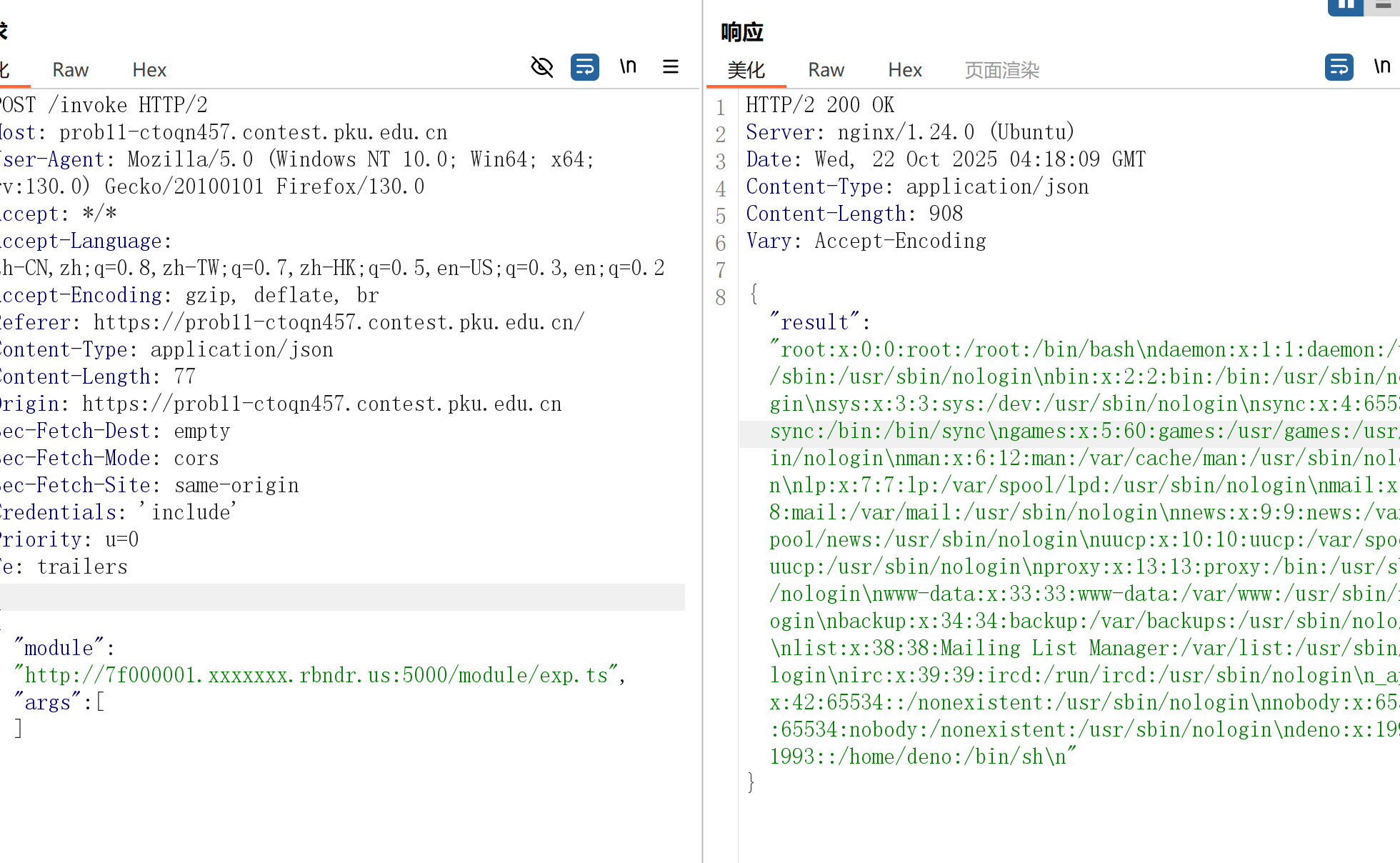The height and width of the screenshot is (863, 1400).
Task: Open the response Hex tab
Action: (905, 70)
